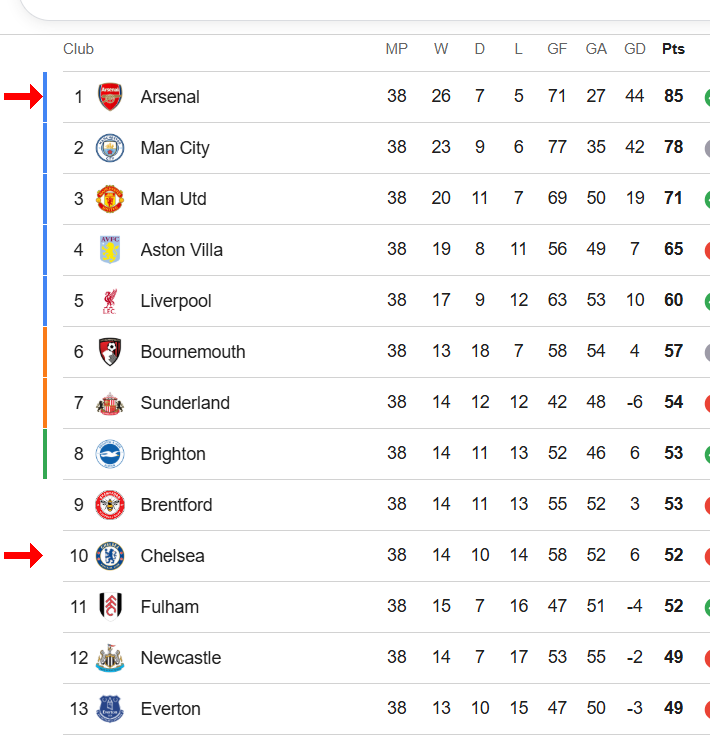The height and width of the screenshot is (740, 710).
Task: Select the Chelsea team name
Action: click(x=172, y=556)
